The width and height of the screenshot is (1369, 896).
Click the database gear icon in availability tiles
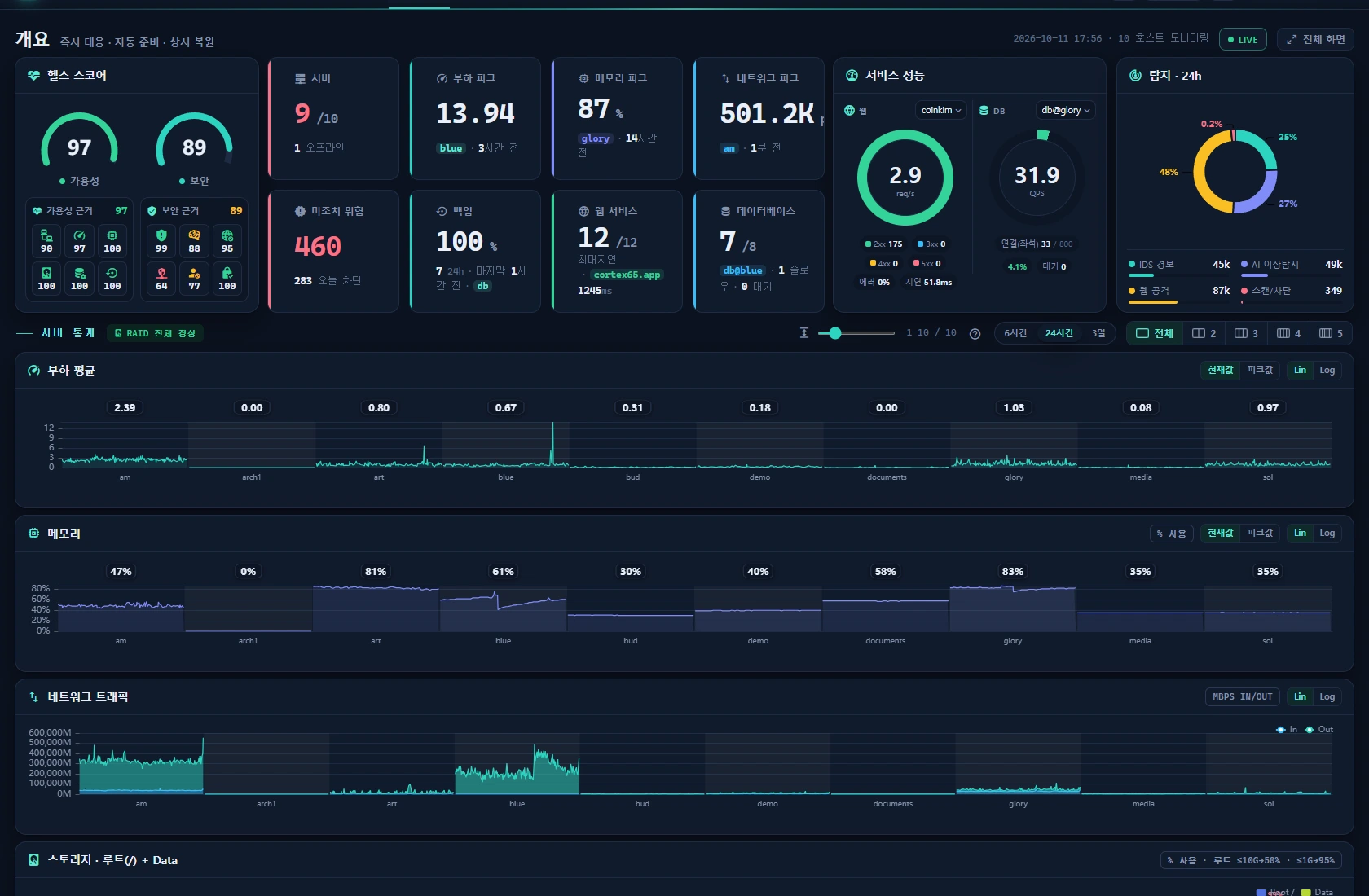coord(79,273)
